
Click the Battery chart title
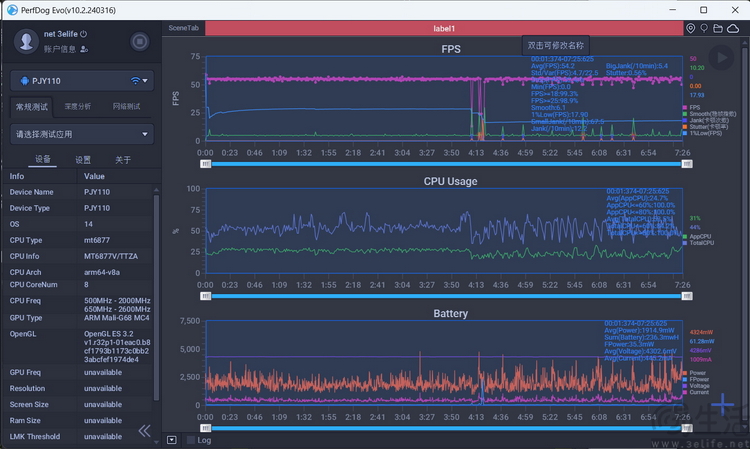(451, 313)
